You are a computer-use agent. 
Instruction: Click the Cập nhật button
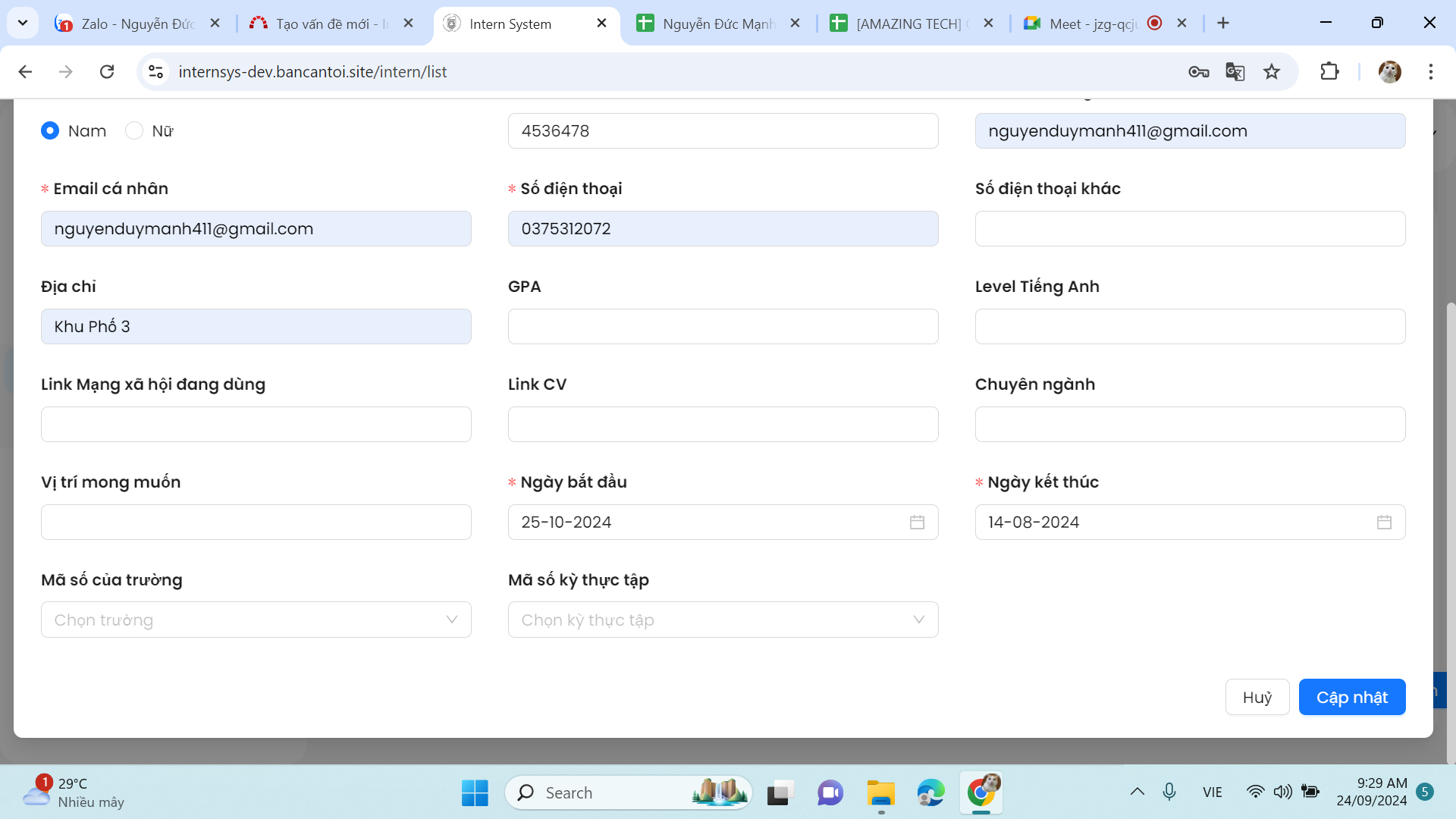pyautogui.click(x=1351, y=698)
